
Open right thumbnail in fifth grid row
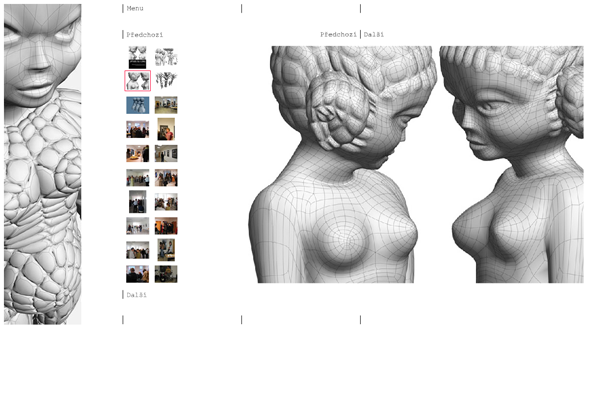pyautogui.click(x=166, y=153)
